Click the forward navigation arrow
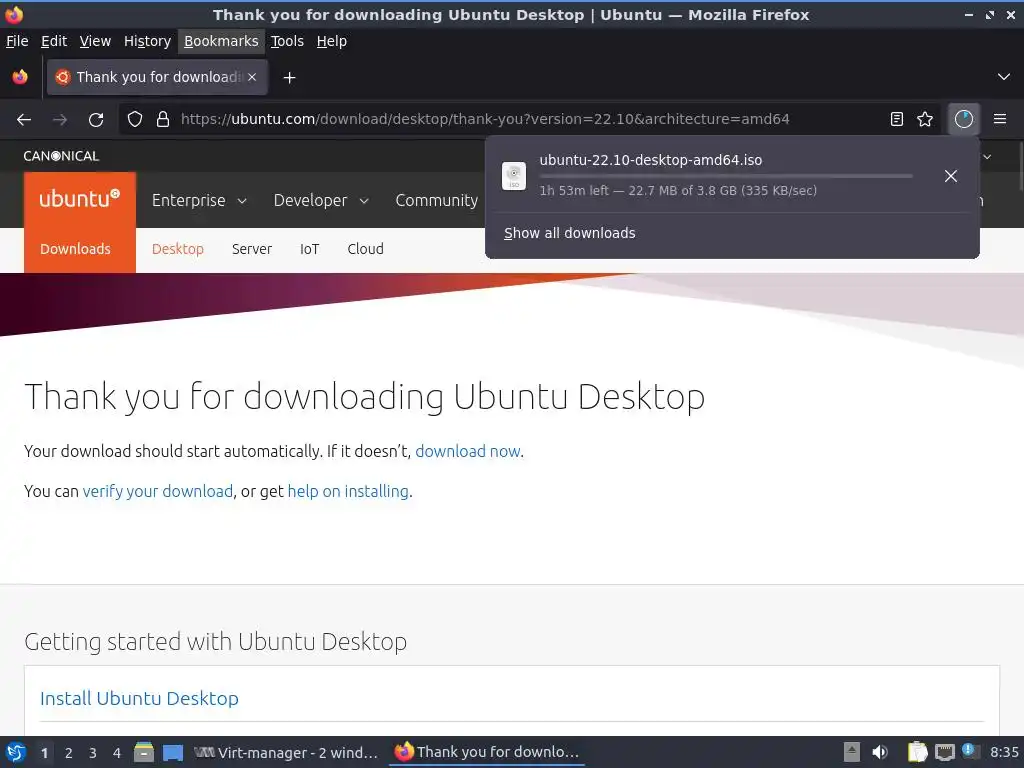 (60, 120)
